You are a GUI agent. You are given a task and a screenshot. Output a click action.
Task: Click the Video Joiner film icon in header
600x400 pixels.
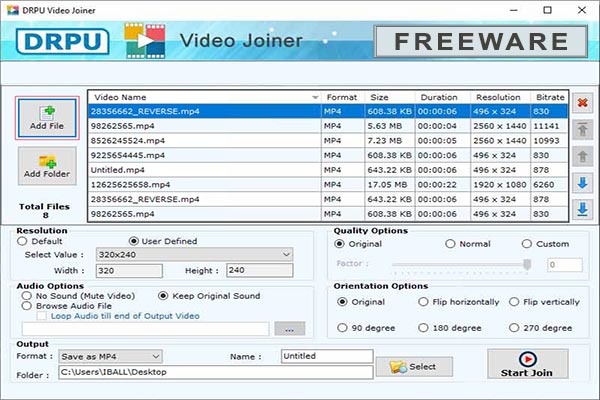pos(145,41)
